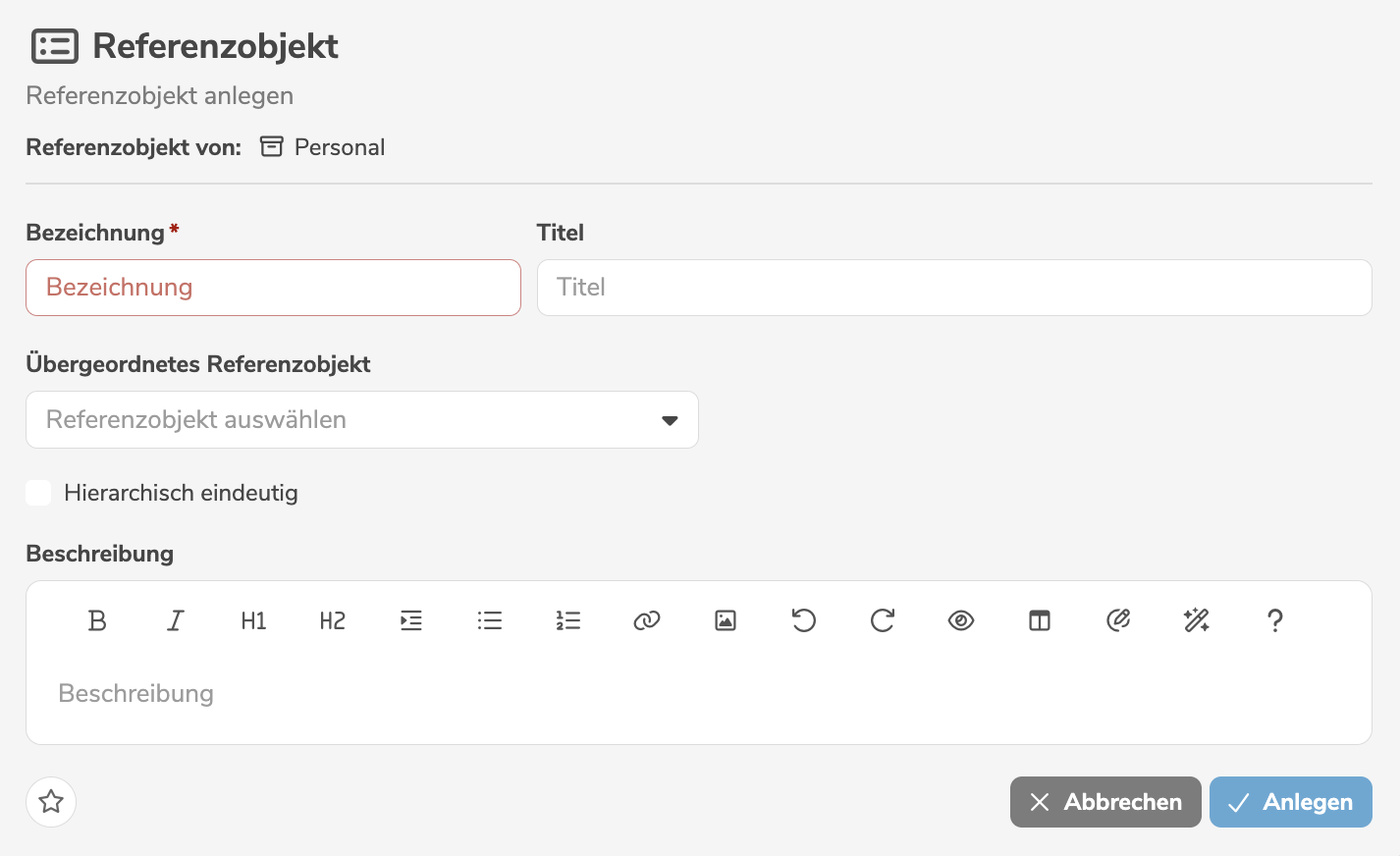Open Übergeordnetes Referenzobjekt dropdown

[x=344, y=420]
